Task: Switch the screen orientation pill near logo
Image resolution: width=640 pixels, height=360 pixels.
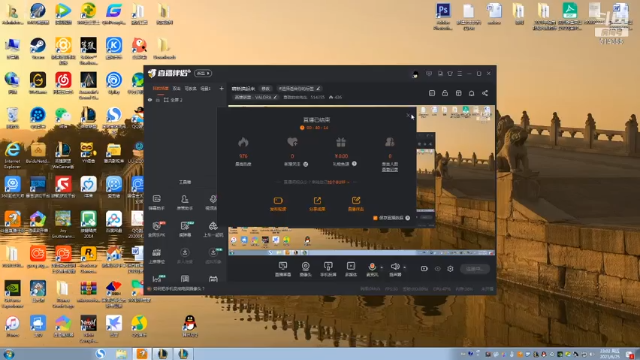Action: pos(203,73)
